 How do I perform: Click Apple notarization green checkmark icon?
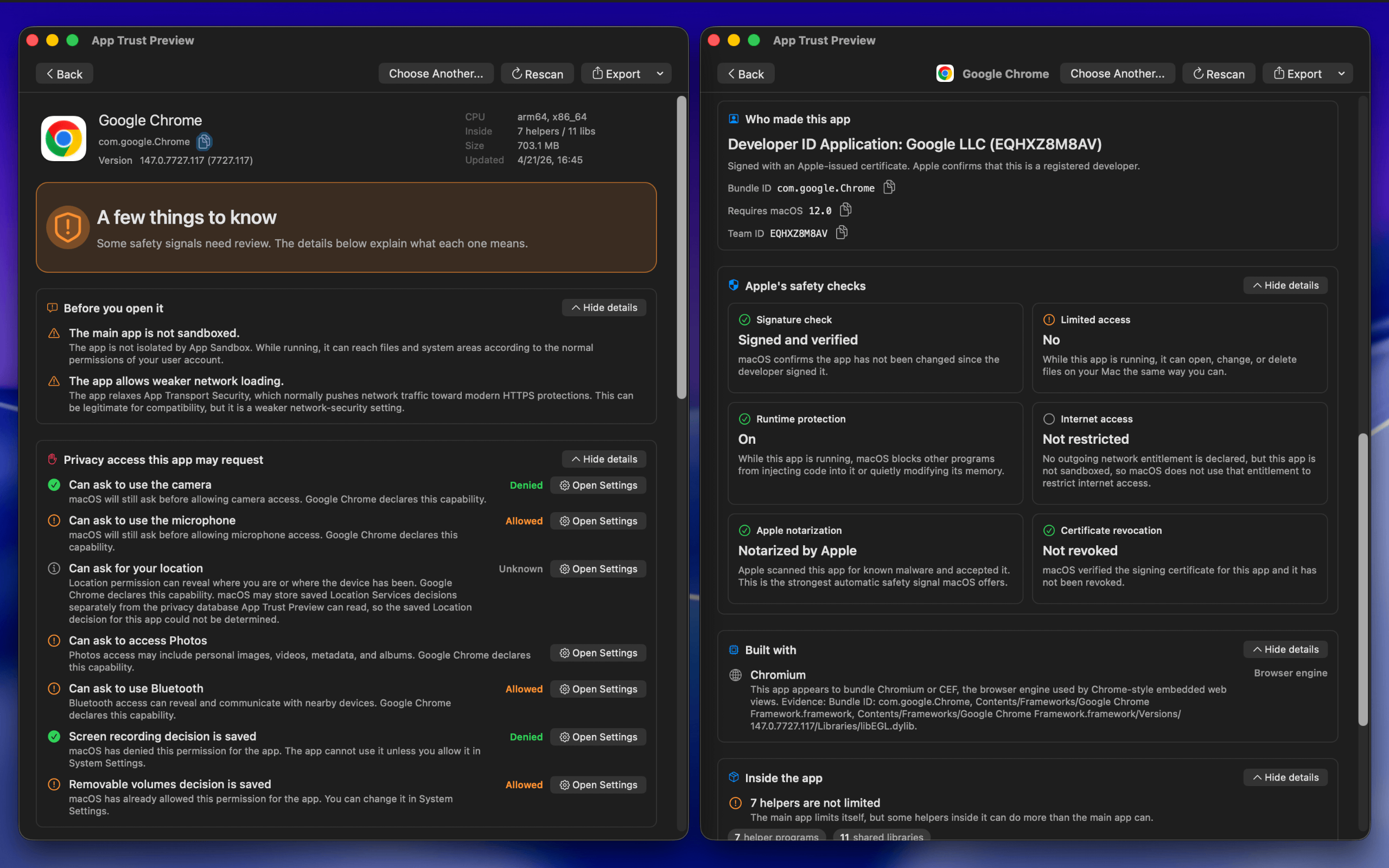(x=745, y=531)
